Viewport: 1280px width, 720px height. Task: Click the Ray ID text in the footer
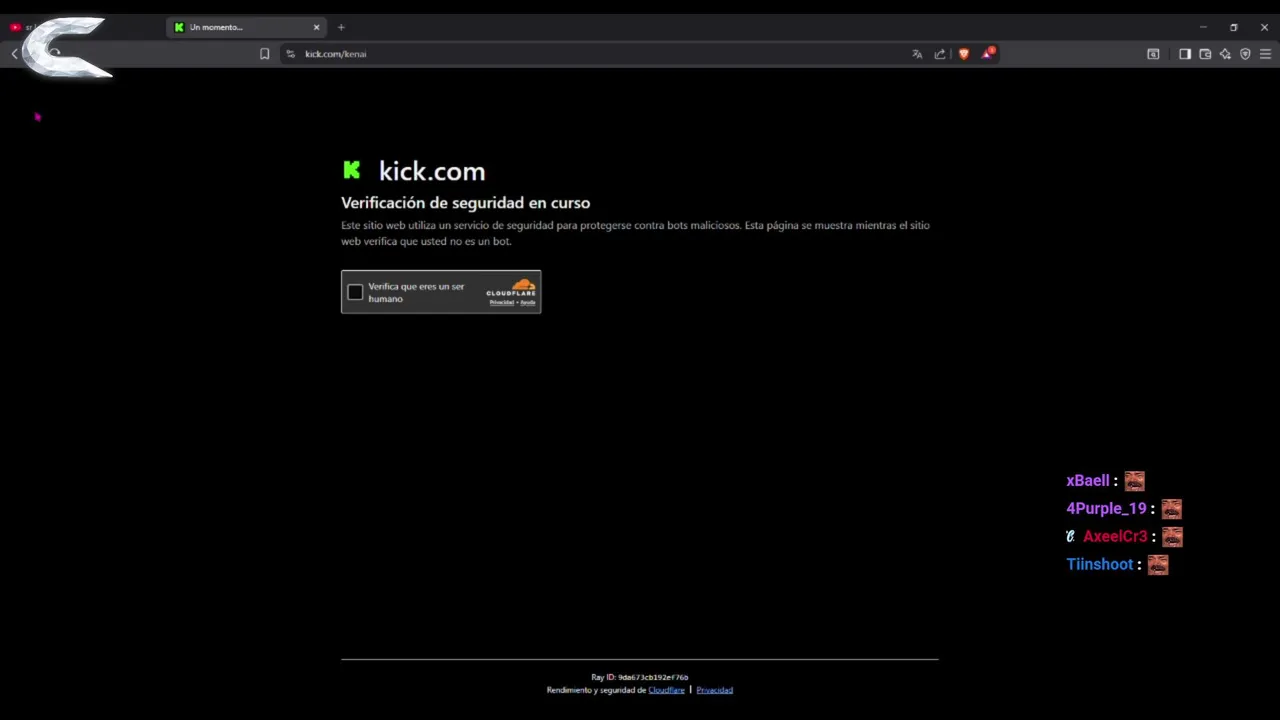pos(639,677)
